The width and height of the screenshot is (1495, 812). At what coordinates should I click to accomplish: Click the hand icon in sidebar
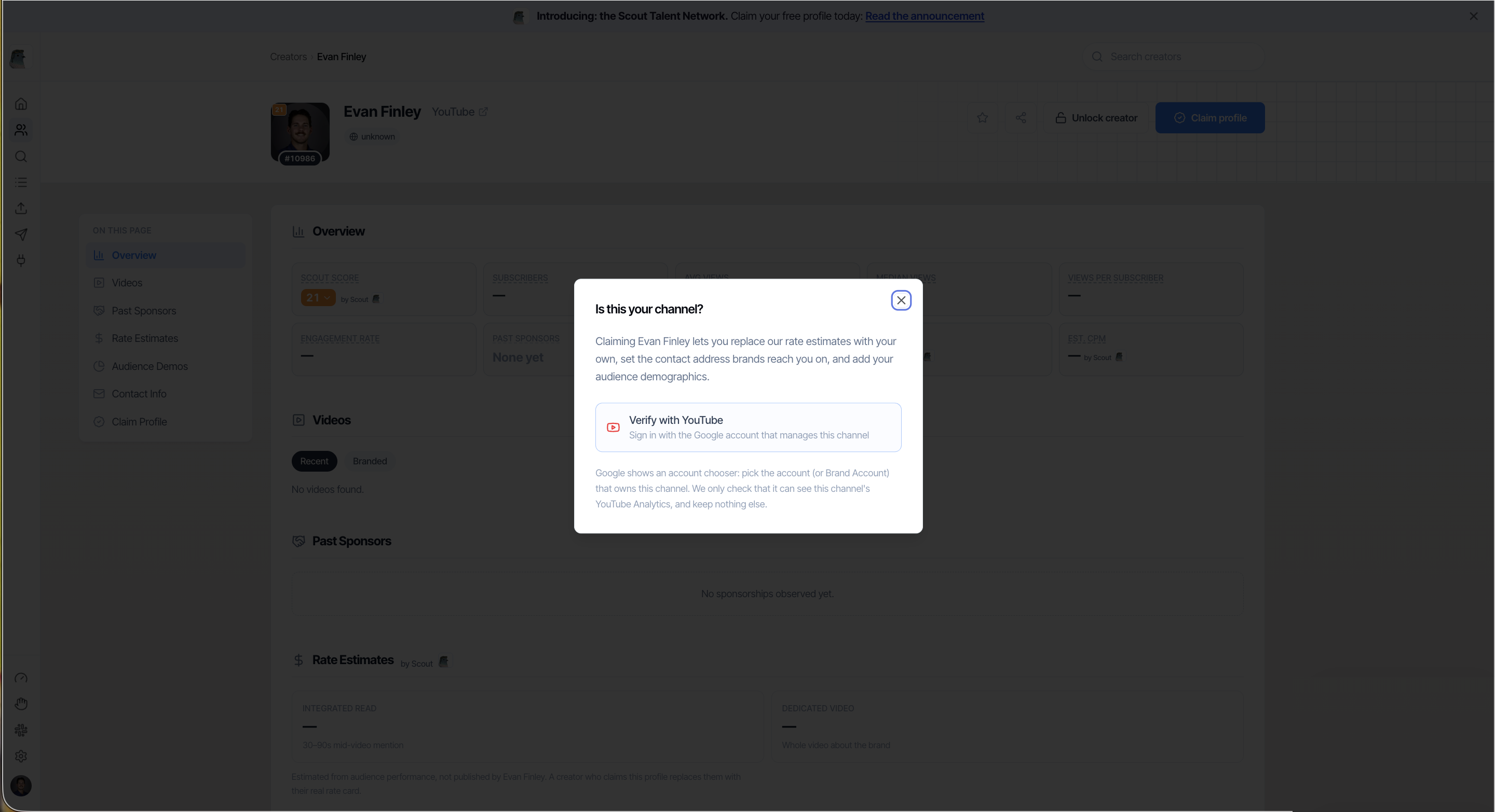tap(21, 704)
